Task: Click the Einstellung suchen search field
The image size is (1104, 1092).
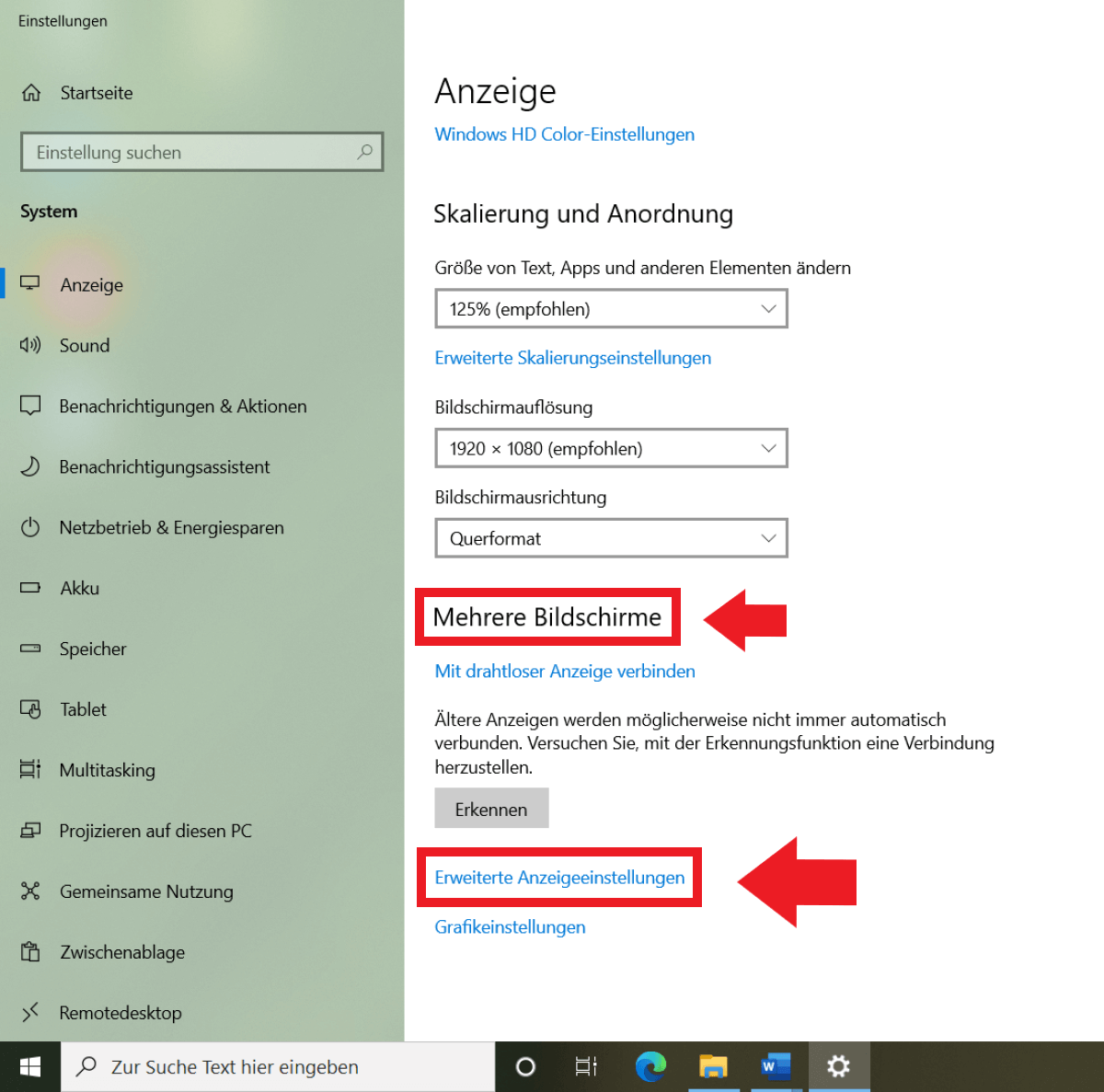Action: [201, 152]
